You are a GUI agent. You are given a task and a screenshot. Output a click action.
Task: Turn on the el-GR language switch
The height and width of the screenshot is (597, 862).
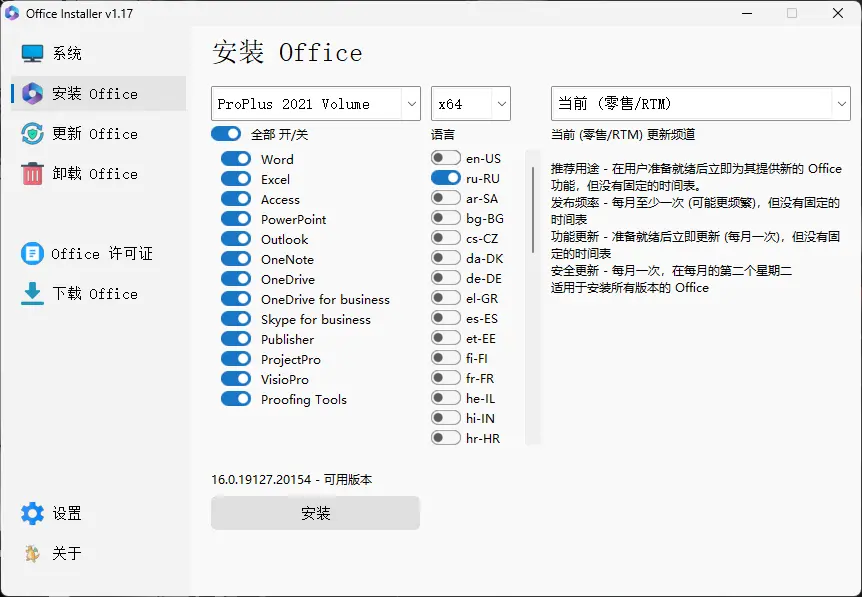pos(446,298)
